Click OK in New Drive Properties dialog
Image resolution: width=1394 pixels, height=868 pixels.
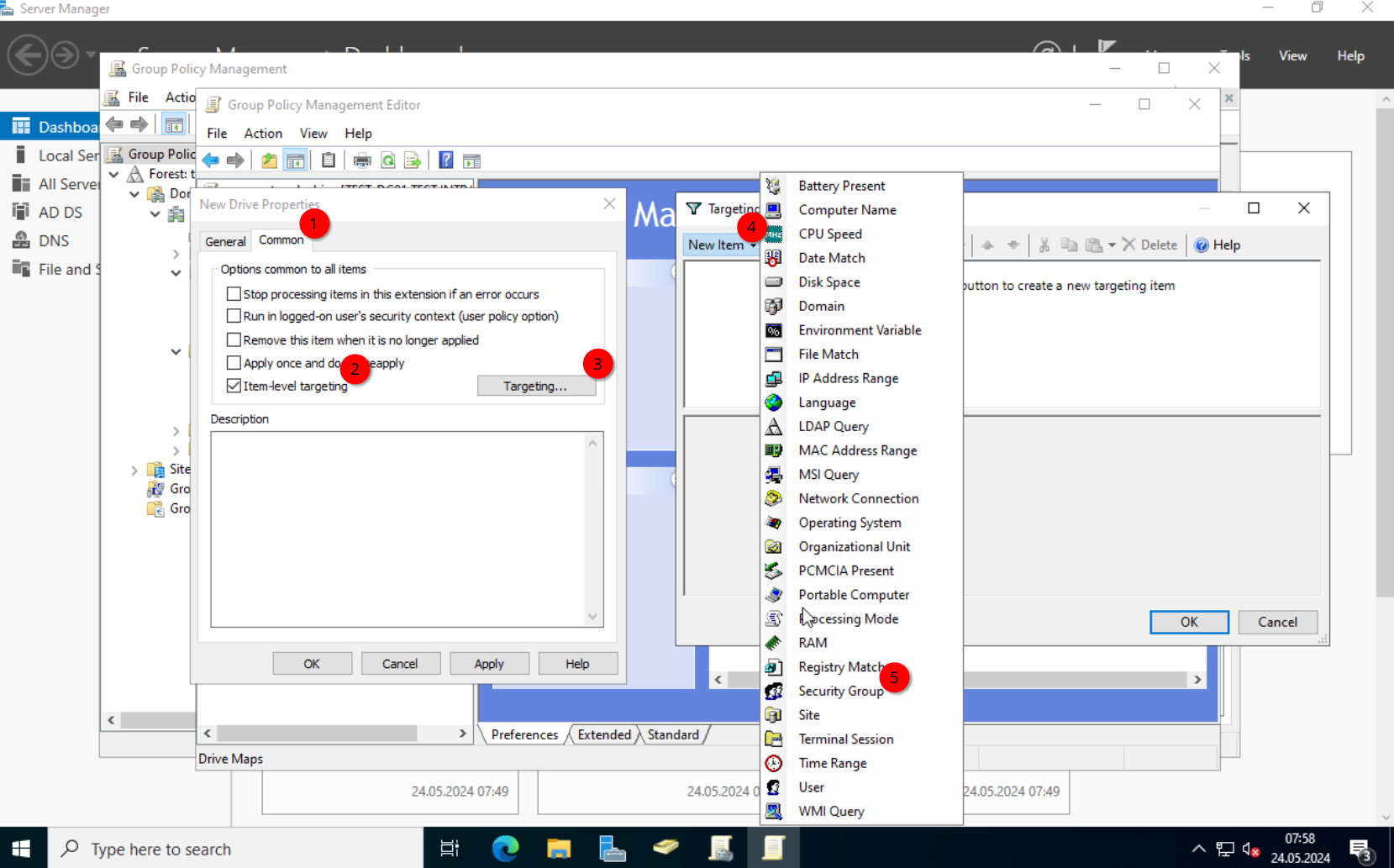point(312,664)
